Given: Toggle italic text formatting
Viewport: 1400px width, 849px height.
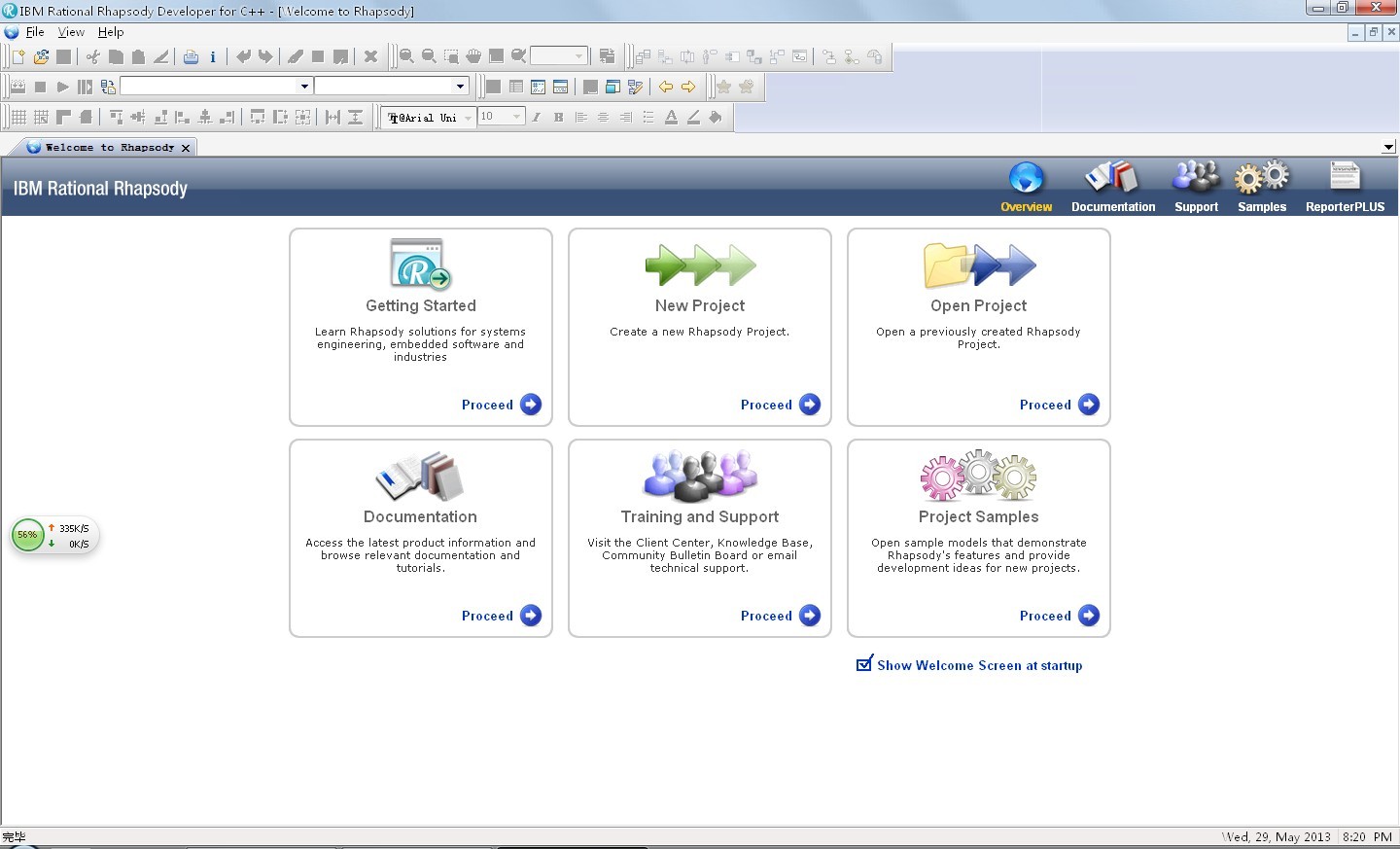Looking at the screenshot, I should pyautogui.click(x=536, y=117).
